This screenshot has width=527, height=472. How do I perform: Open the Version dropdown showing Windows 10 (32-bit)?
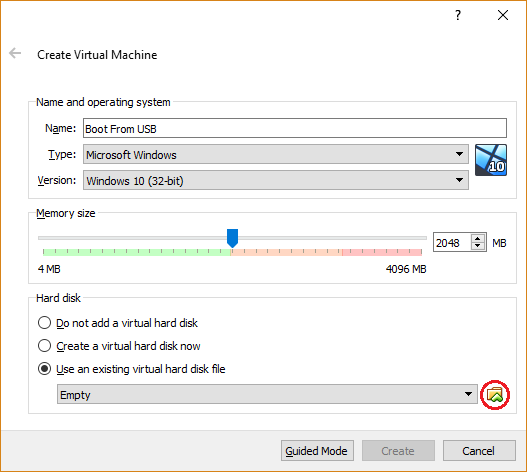click(x=276, y=180)
